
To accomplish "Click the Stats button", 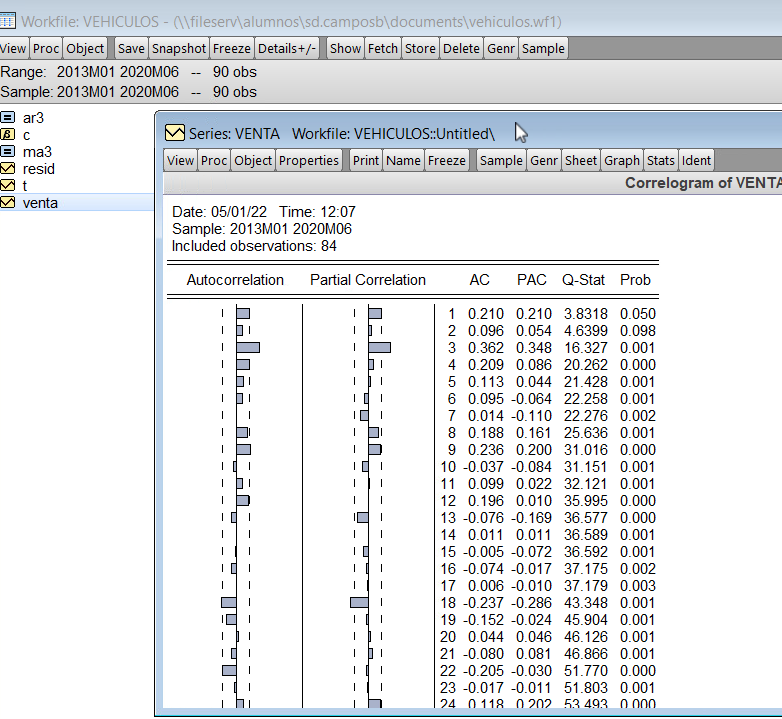I will (660, 160).
